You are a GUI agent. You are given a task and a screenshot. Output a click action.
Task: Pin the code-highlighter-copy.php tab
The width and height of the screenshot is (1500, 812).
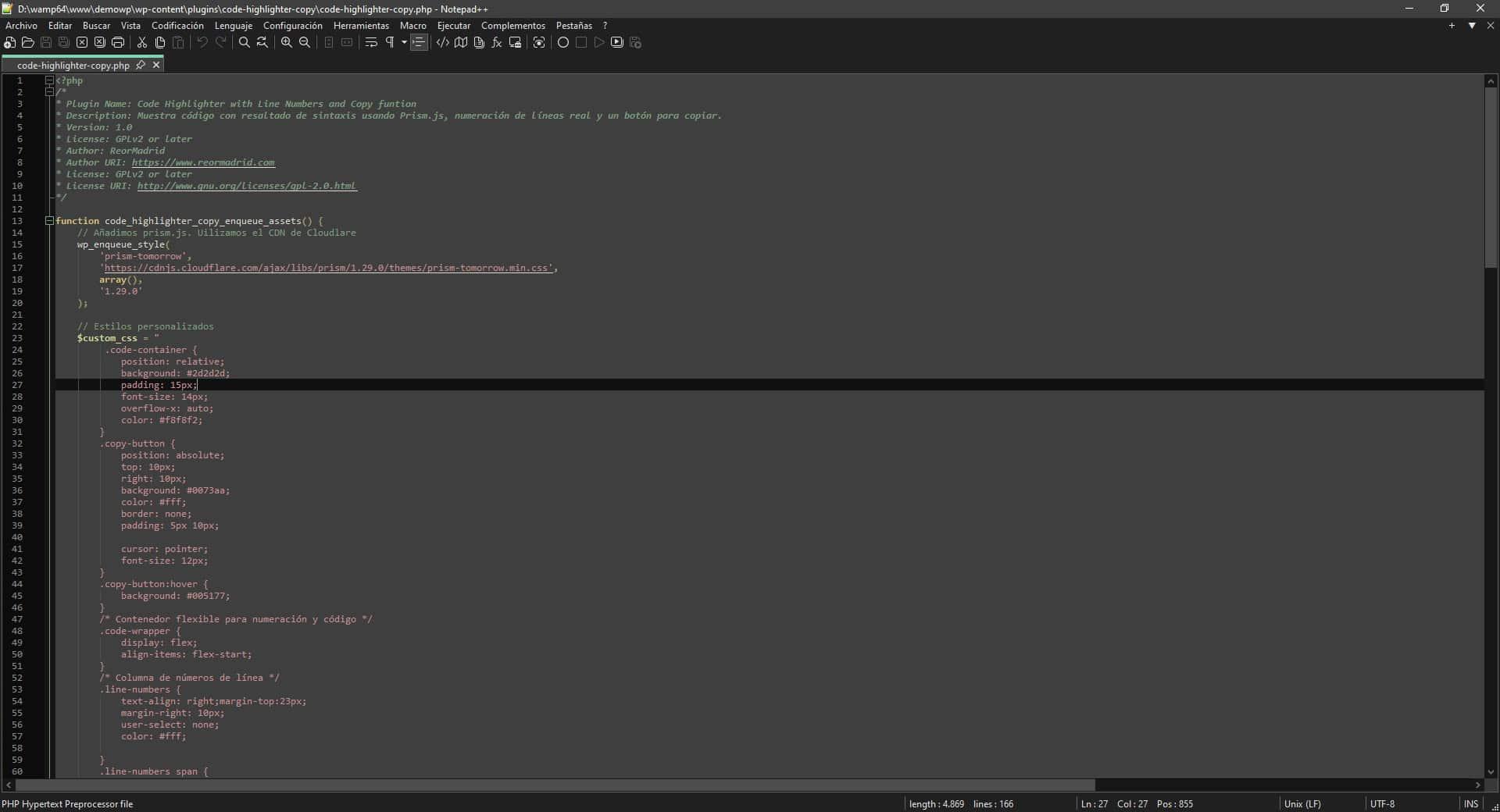tap(141, 66)
